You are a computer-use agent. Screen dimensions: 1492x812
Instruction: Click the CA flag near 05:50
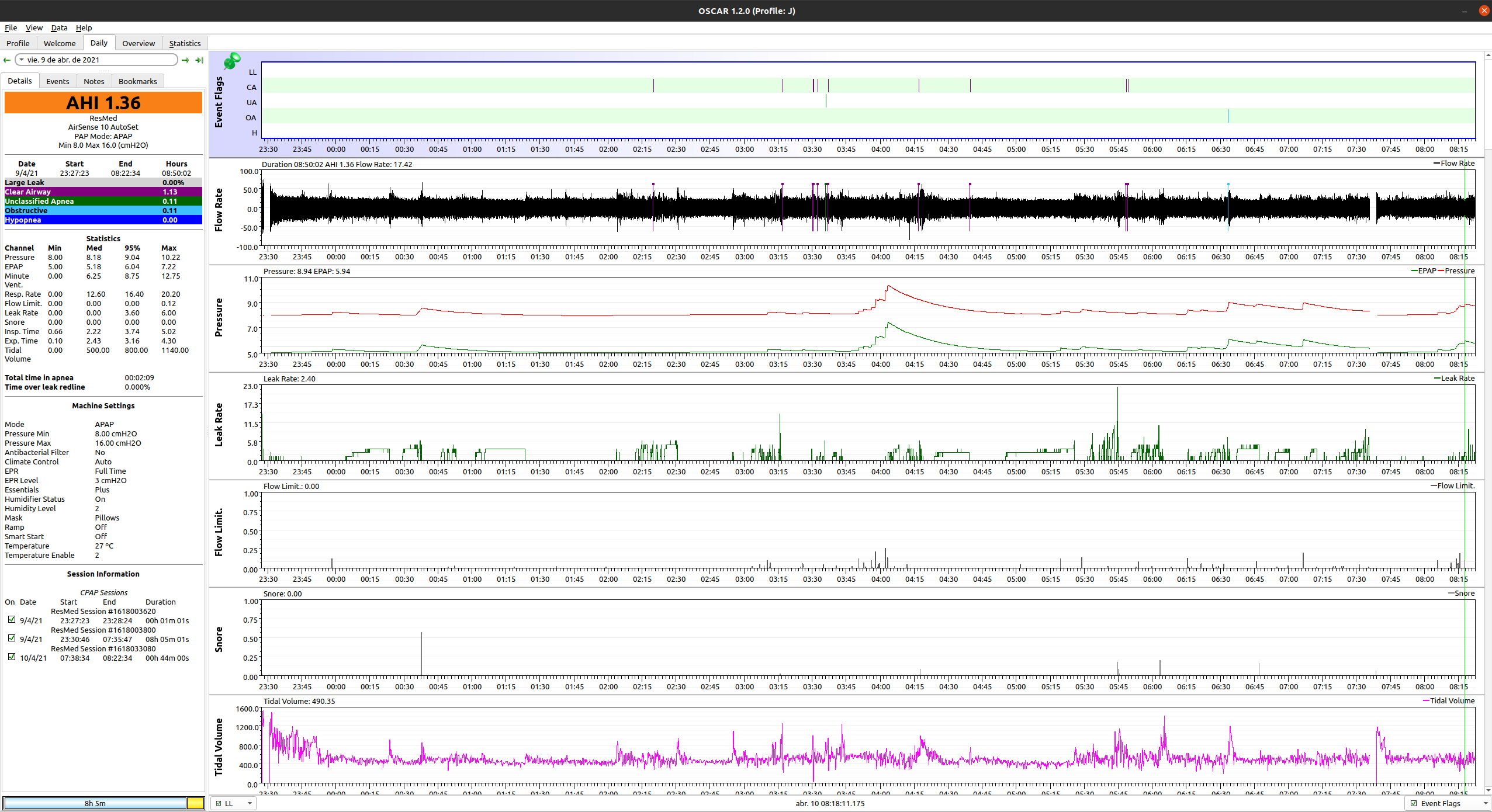click(x=1127, y=86)
